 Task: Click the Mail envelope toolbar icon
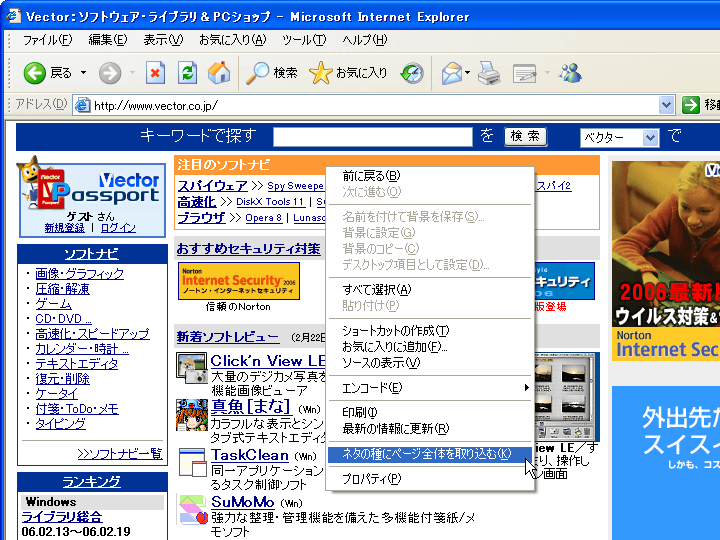click(x=452, y=73)
